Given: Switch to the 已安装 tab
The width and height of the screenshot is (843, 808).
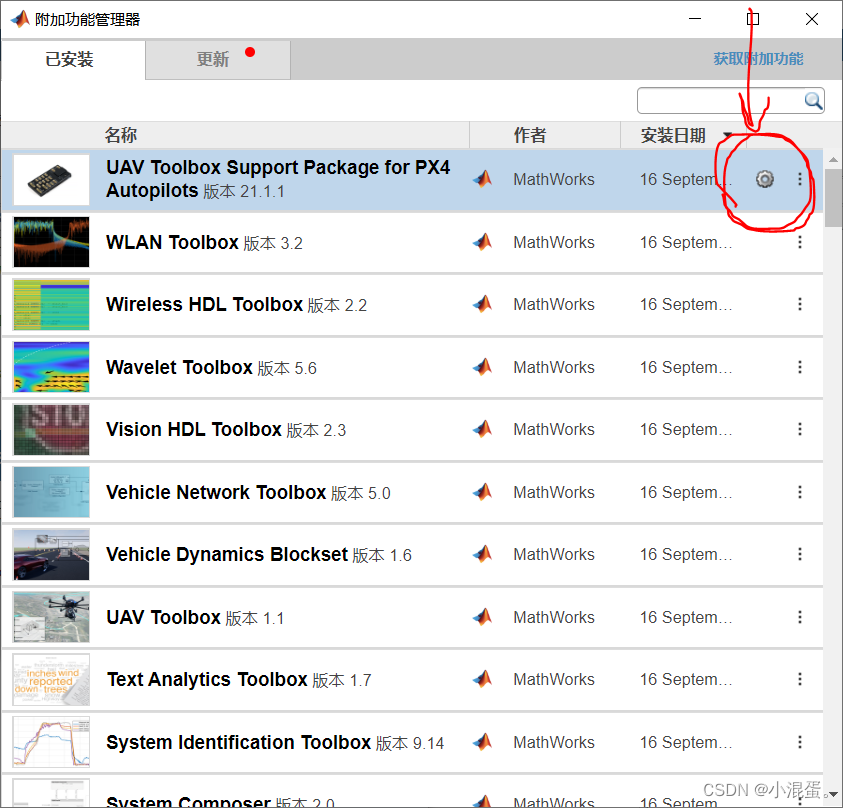Looking at the screenshot, I should pyautogui.click(x=73, y=59).
